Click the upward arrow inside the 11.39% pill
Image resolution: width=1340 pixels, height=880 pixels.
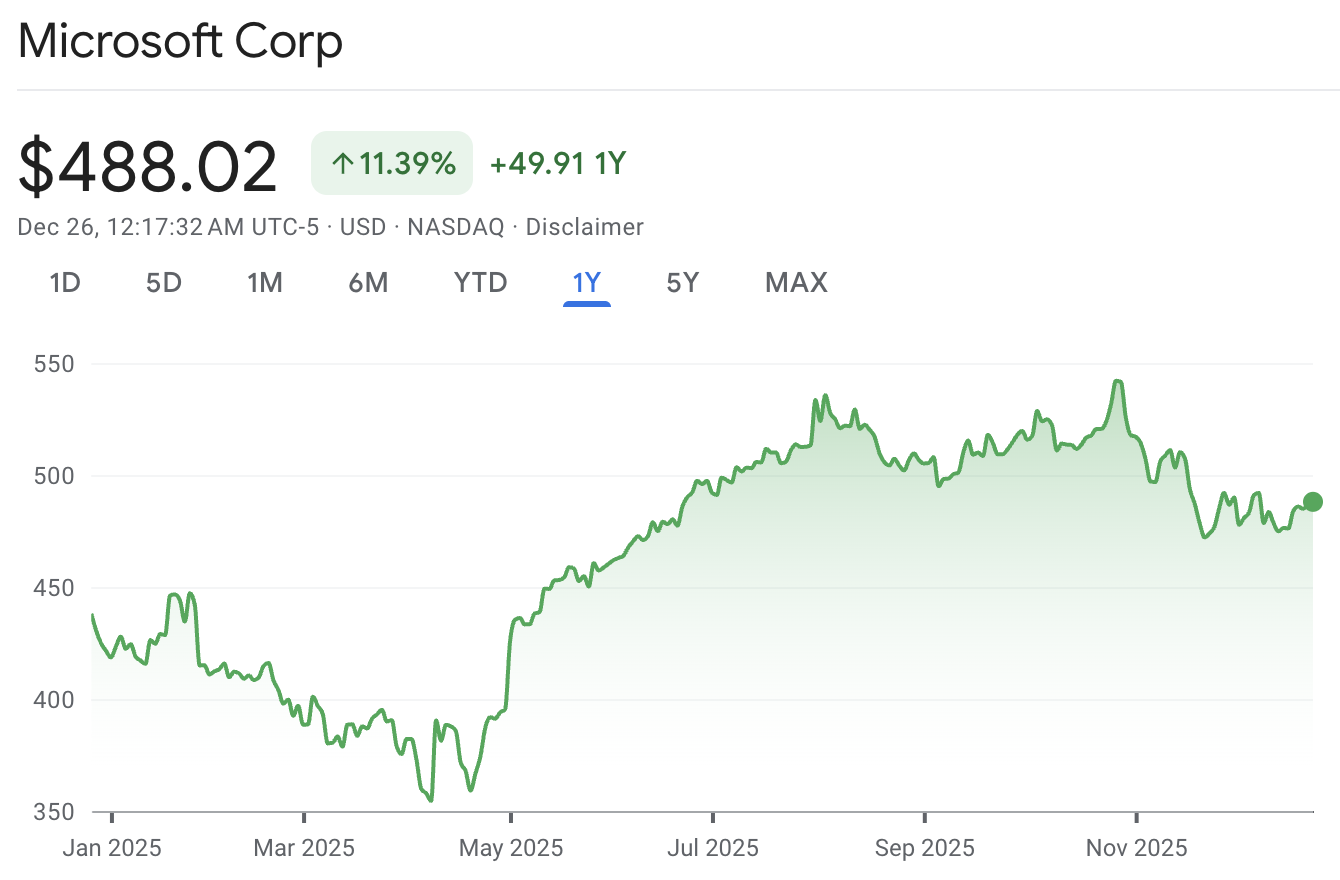(341, 162)
